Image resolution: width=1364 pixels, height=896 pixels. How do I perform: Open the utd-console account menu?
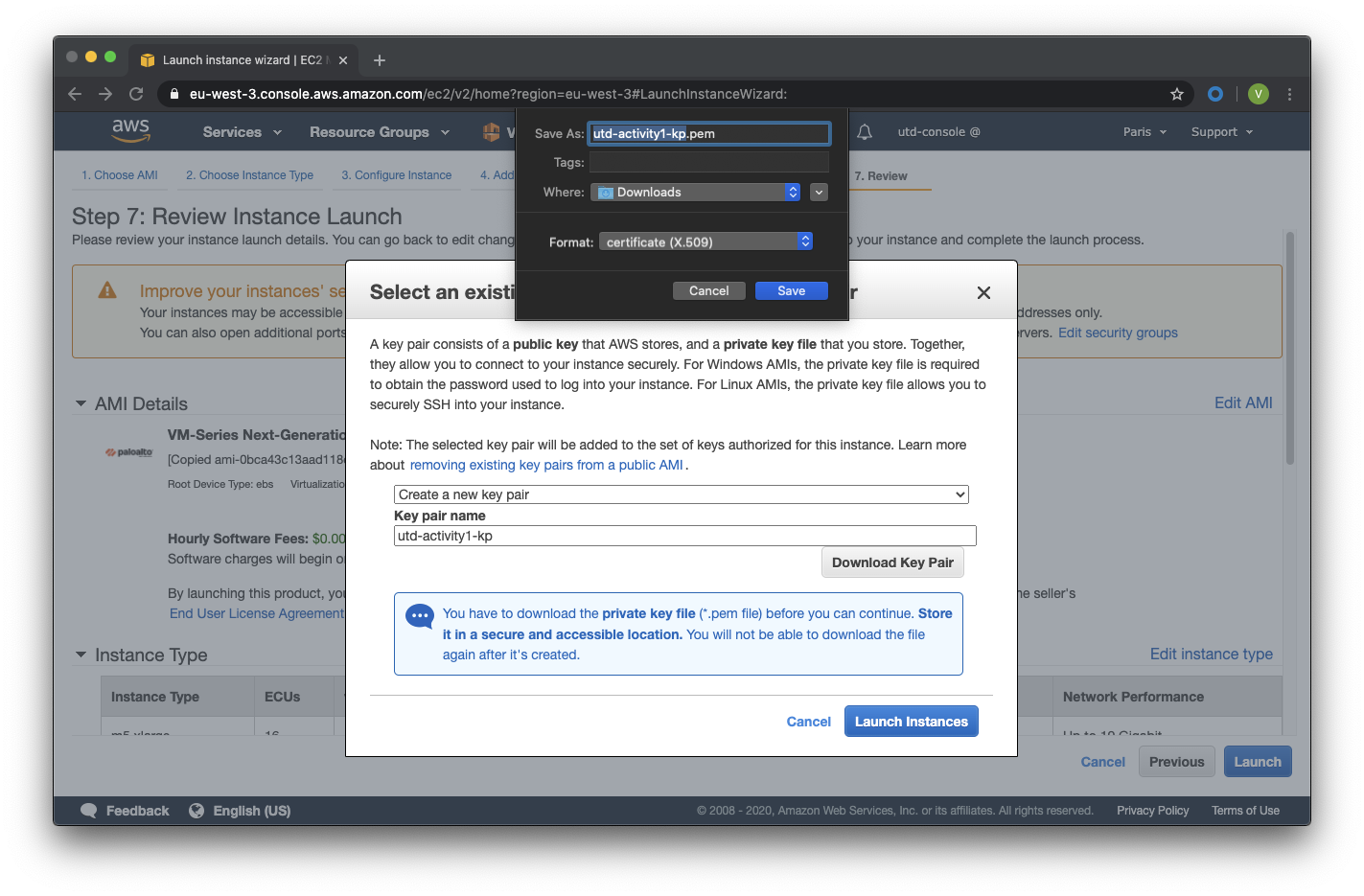pos(938,132)
